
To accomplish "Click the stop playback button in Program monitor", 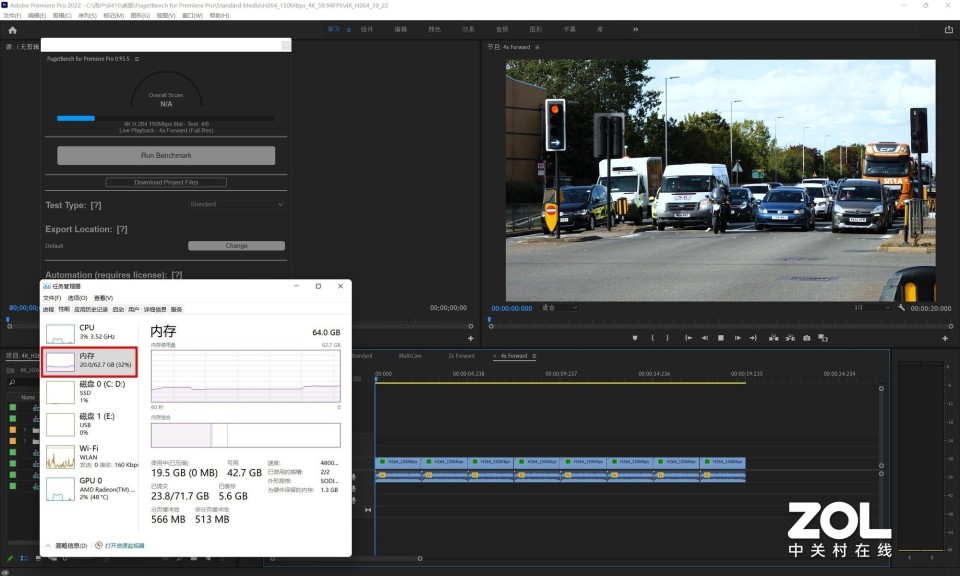I will pyautogui.click(x=720, y=338).
